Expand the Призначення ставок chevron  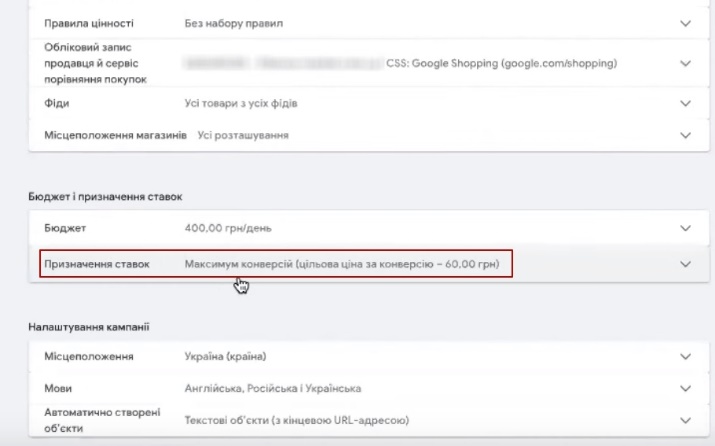click(685, 264)
